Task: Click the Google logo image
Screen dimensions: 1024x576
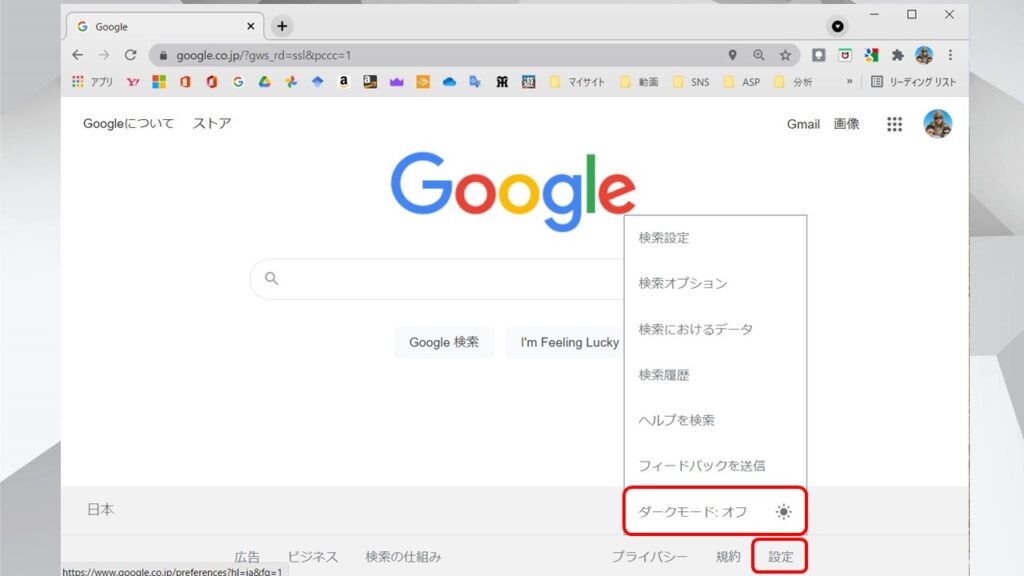Action: coord(513,191)
